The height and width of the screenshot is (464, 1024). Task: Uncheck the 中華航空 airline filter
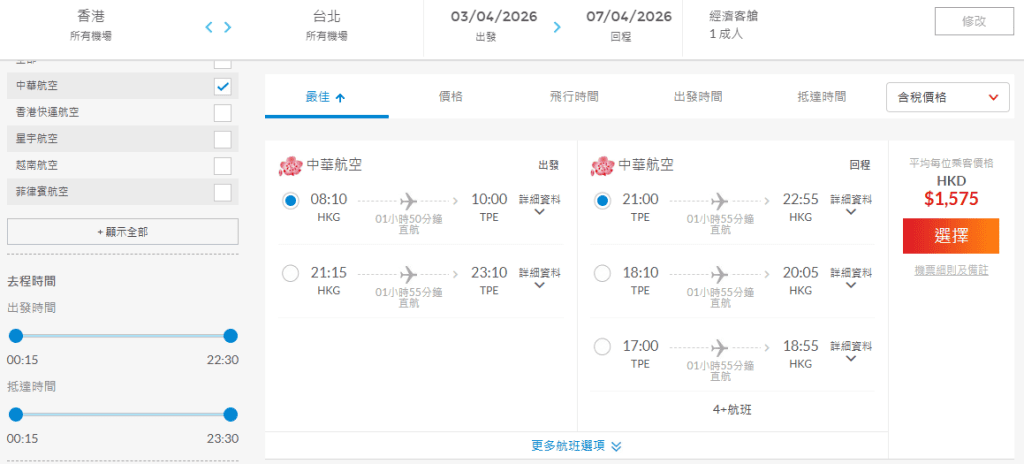(x=223, y=86)
